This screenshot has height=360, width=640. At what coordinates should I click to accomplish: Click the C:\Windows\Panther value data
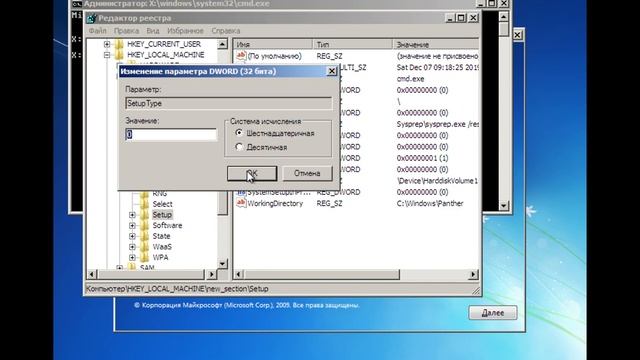[x=430, y=203]
